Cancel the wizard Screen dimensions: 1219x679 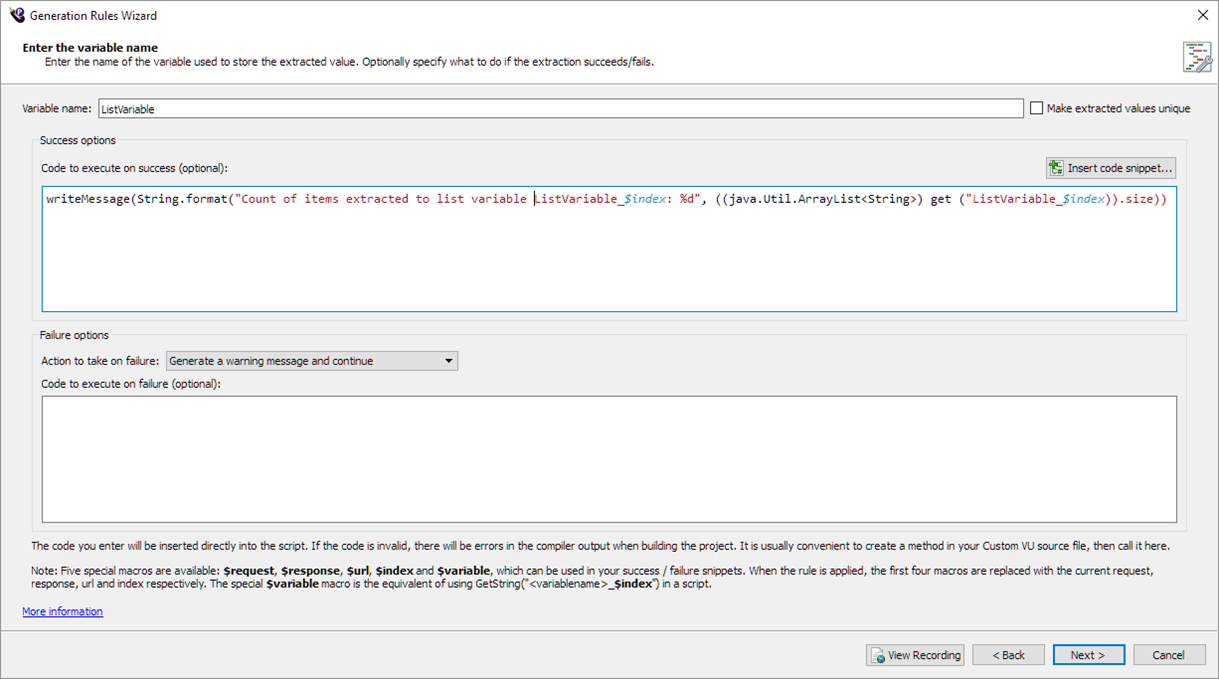pos(1168,655)
